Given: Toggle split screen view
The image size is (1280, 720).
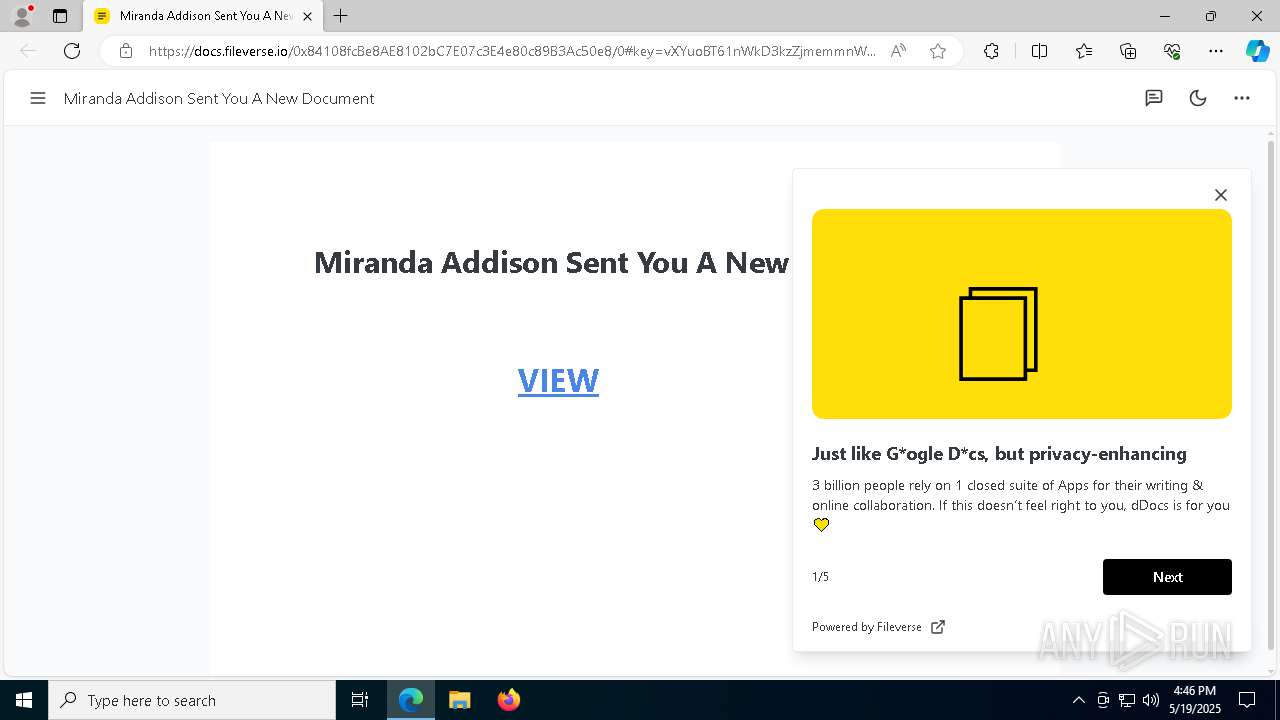Looking at the screenshot, I should pos(1039,51).
